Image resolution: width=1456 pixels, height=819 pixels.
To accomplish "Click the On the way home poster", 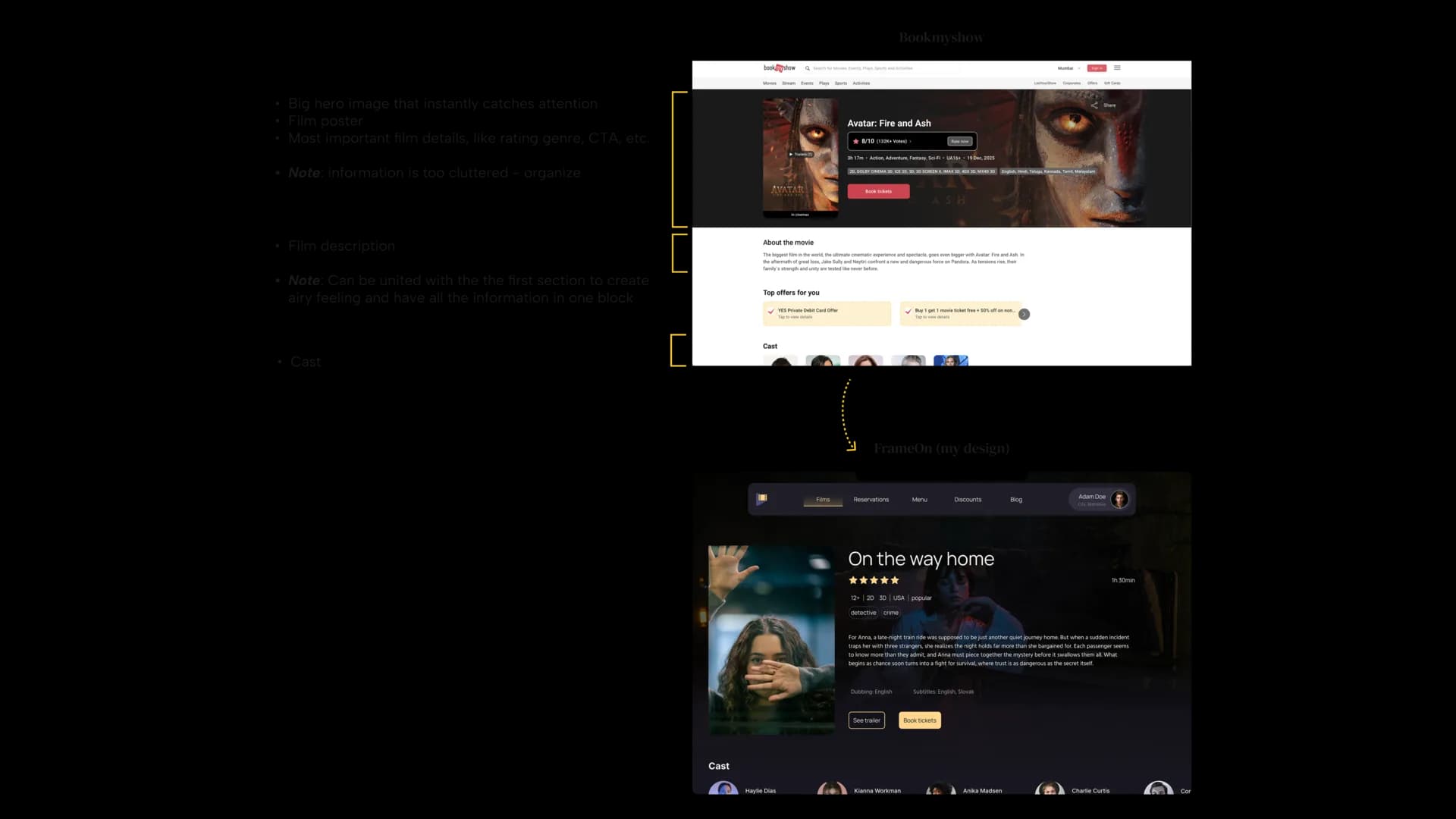I will point(771,639).
